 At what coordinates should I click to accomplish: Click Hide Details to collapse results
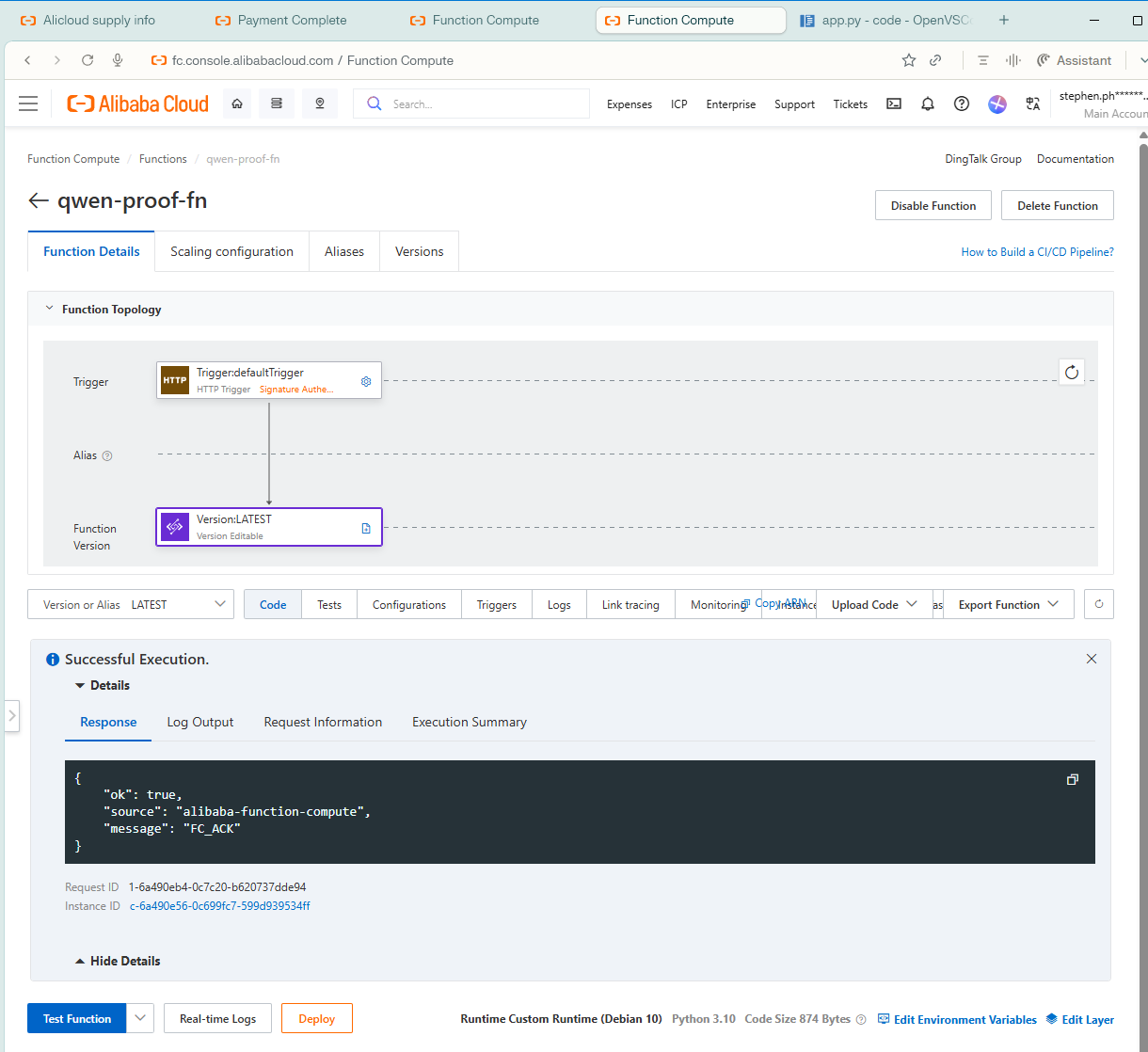pos(118,961)
